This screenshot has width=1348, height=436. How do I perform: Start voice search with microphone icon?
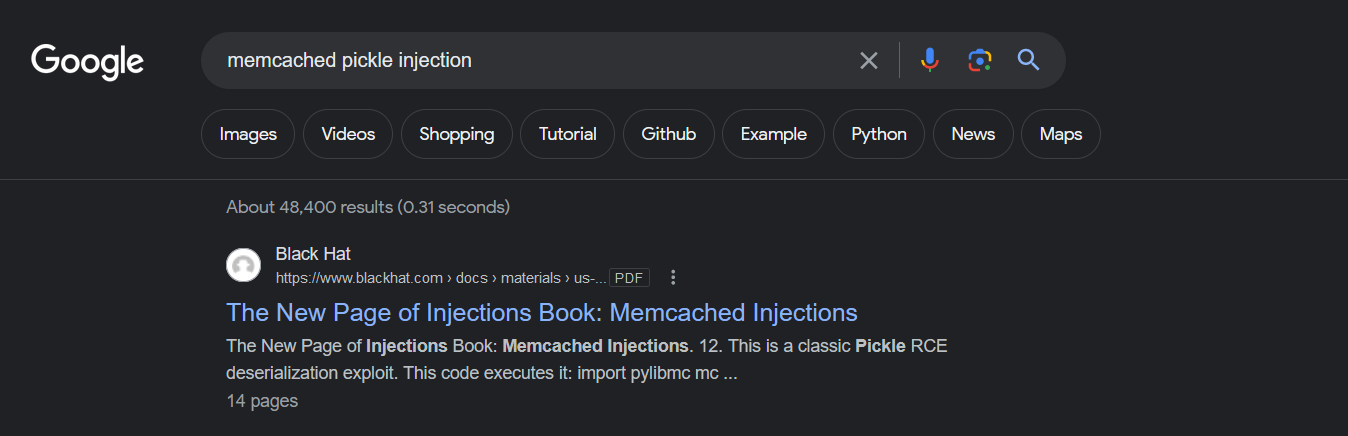[930, 61]
